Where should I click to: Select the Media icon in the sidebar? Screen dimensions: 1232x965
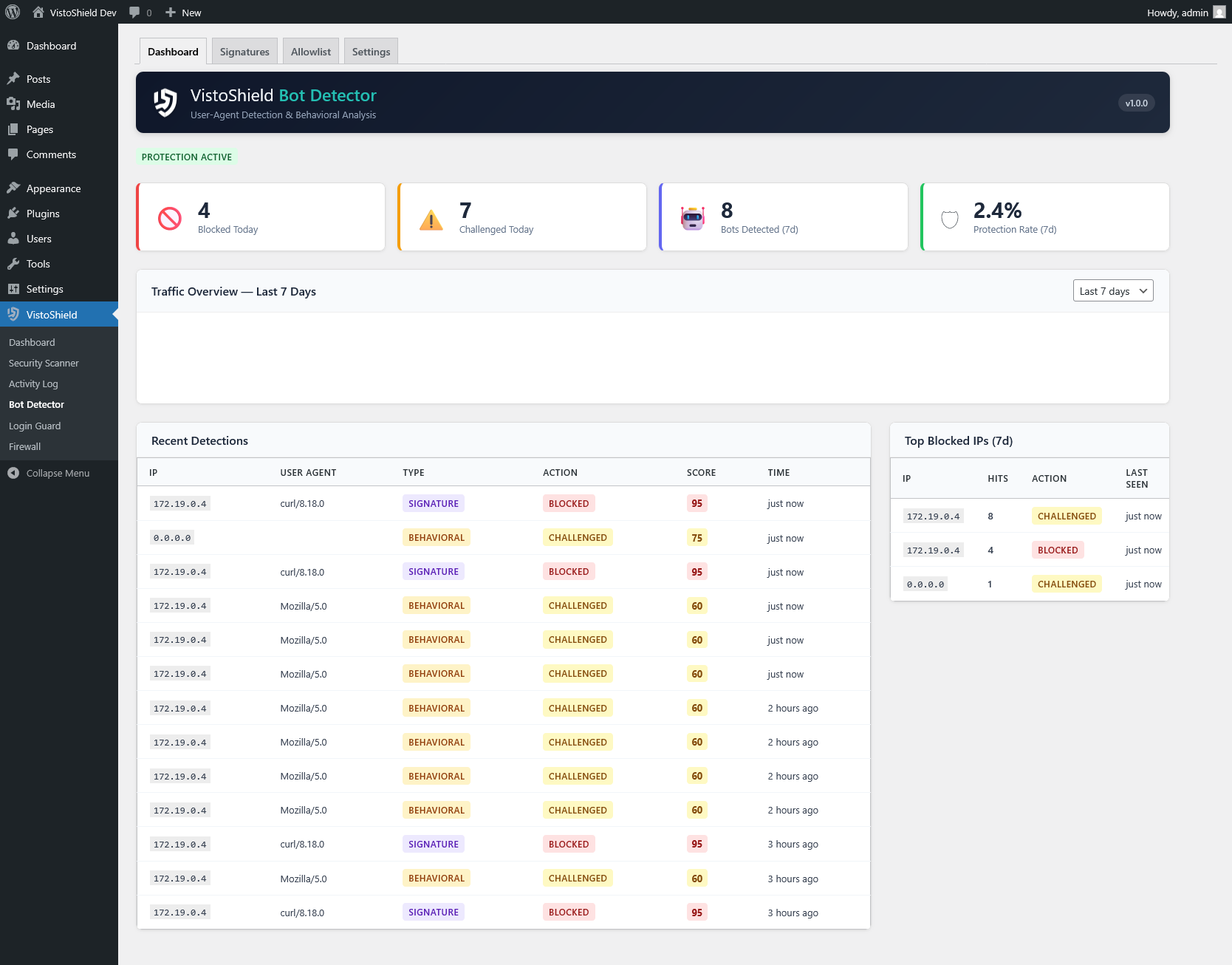(x=14, y=104)
